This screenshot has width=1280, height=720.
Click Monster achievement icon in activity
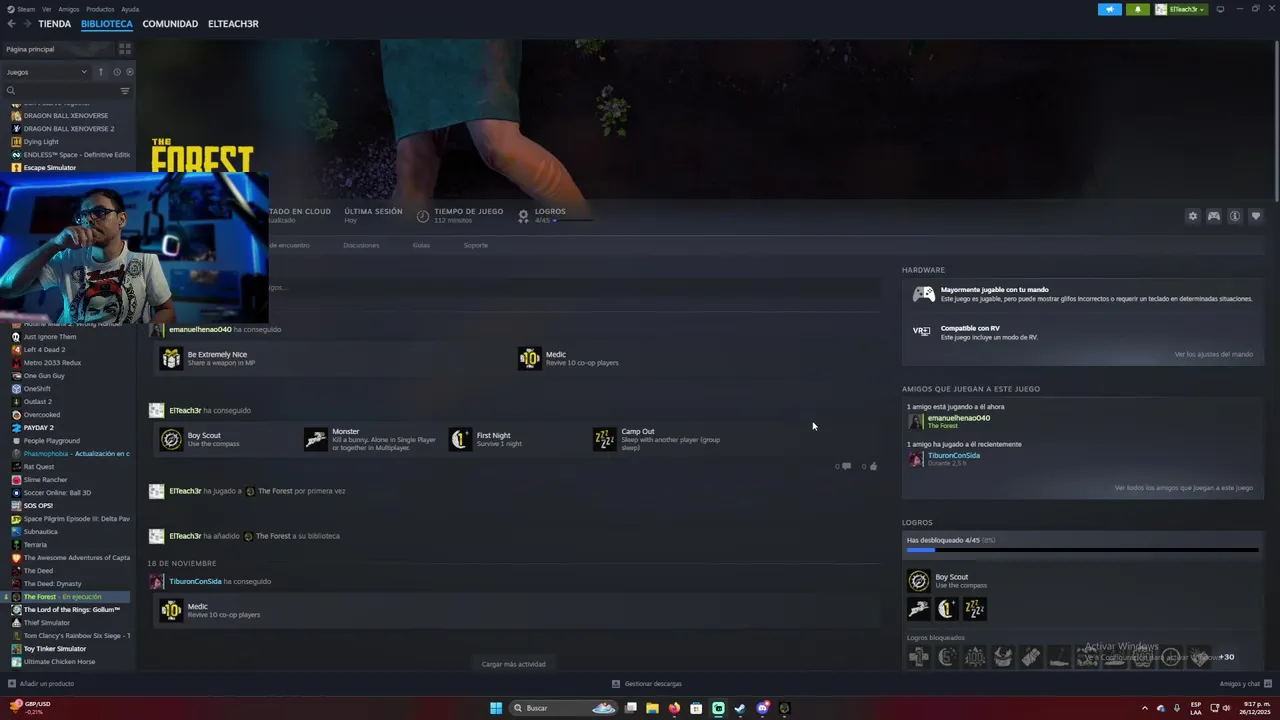pos(315,439)
